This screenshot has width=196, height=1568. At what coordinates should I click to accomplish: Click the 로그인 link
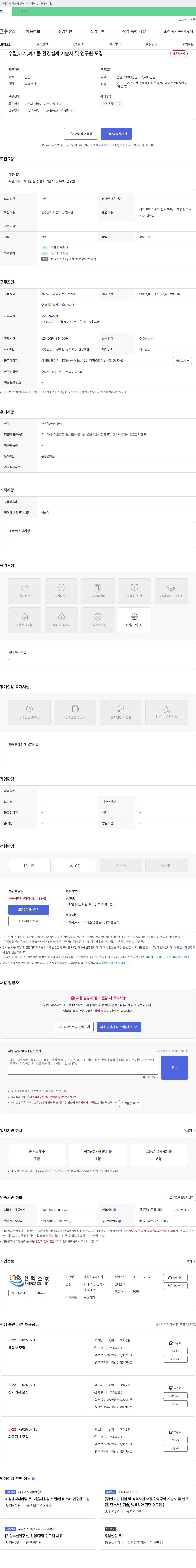click(183, 19)
